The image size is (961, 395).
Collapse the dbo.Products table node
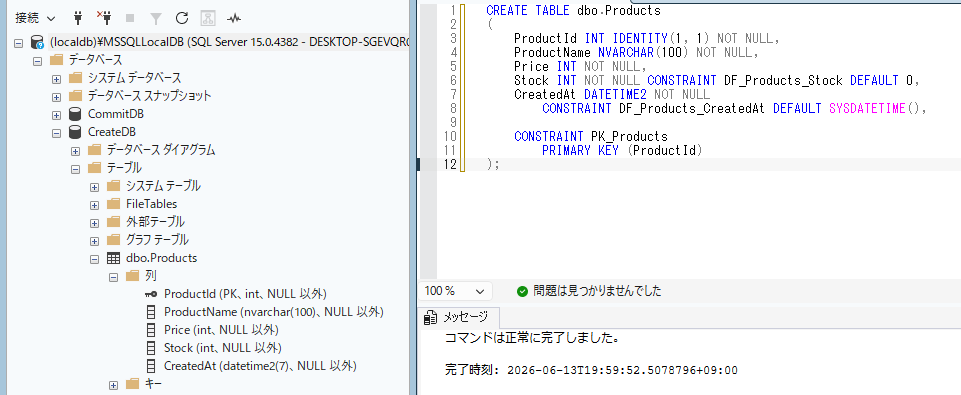click(94, 259)
